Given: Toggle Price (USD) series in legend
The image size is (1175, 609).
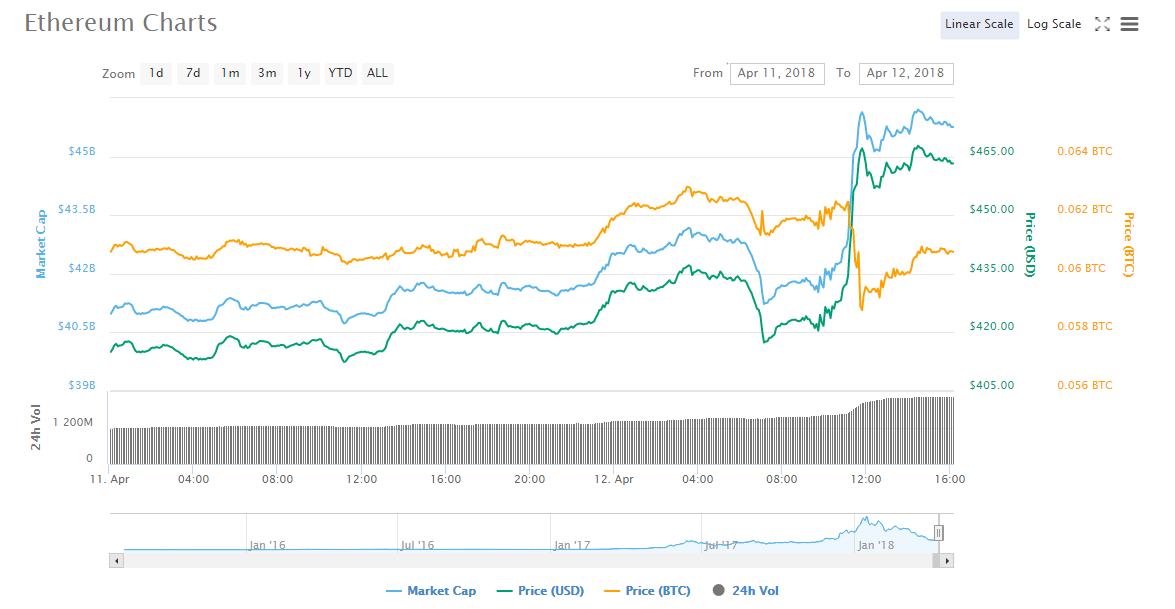Looking at the screenshot, I should 540,591.
